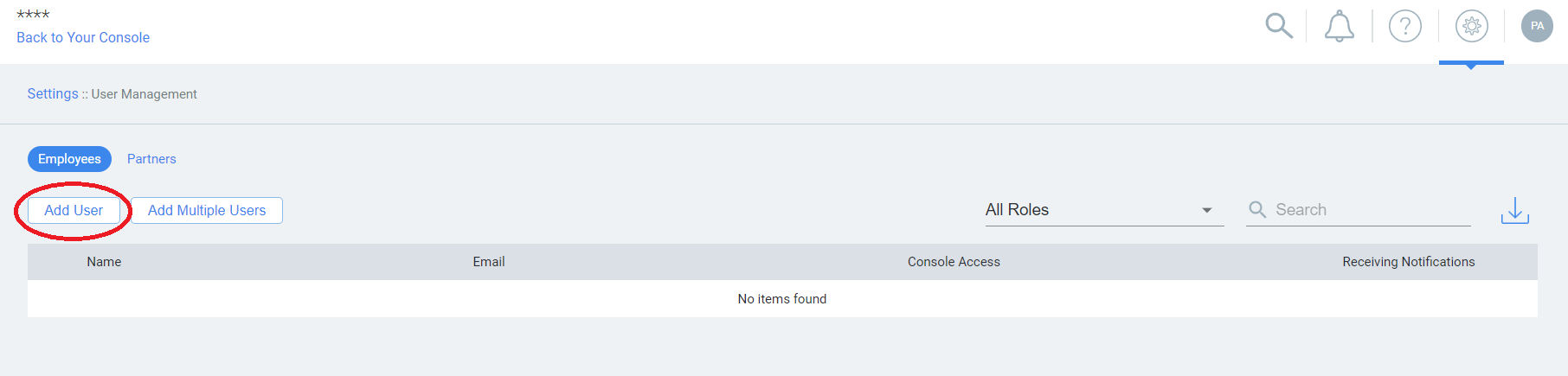This screenshot has width=1568, height=376.
Task: Open the global search magnifier icon
Action: (x=1279, y=26)
